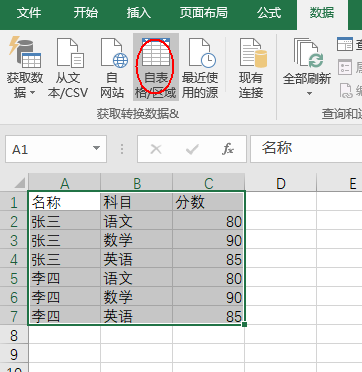Import from 从文本/CSV
The height and width of the screenshot is (372, 362).
[x=68, y=67]
